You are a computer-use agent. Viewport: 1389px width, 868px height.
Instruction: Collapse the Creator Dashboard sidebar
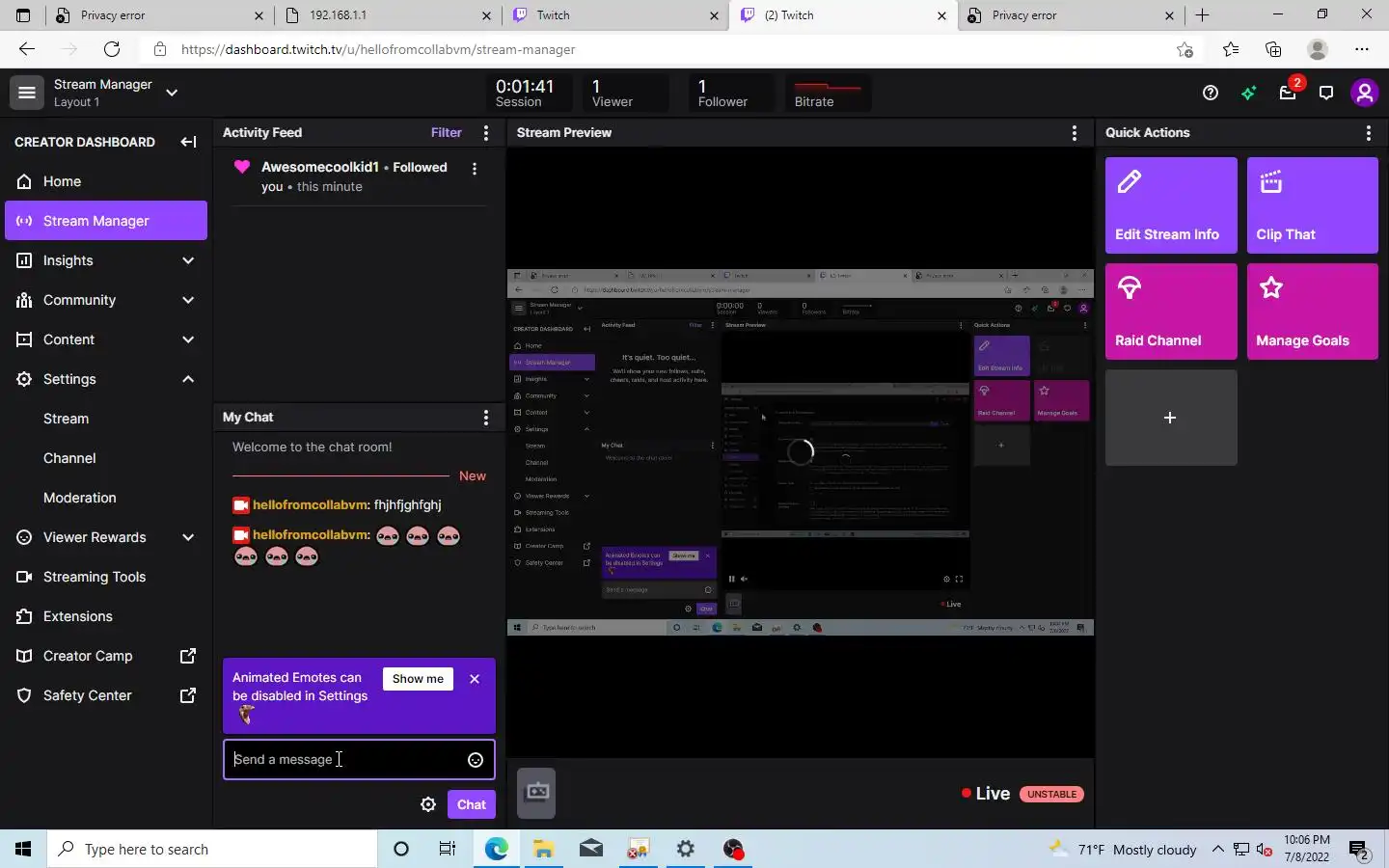[188, 142]
